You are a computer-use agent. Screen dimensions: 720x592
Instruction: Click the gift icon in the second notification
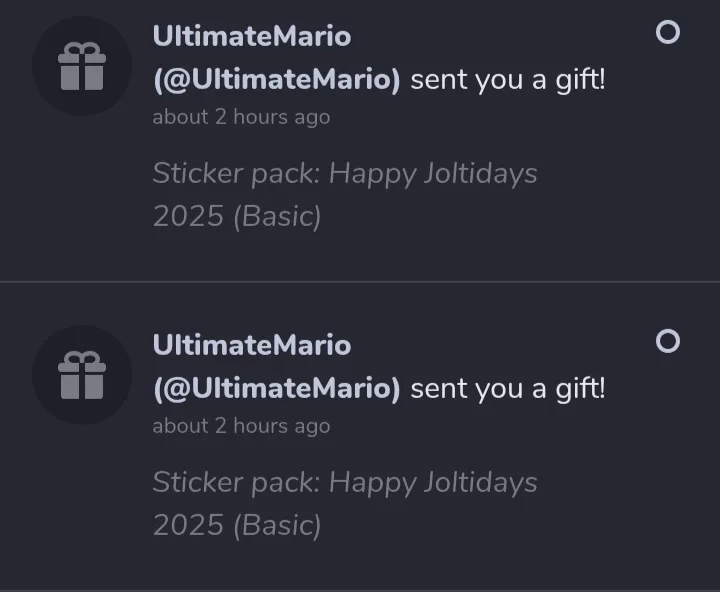point(82,375)
